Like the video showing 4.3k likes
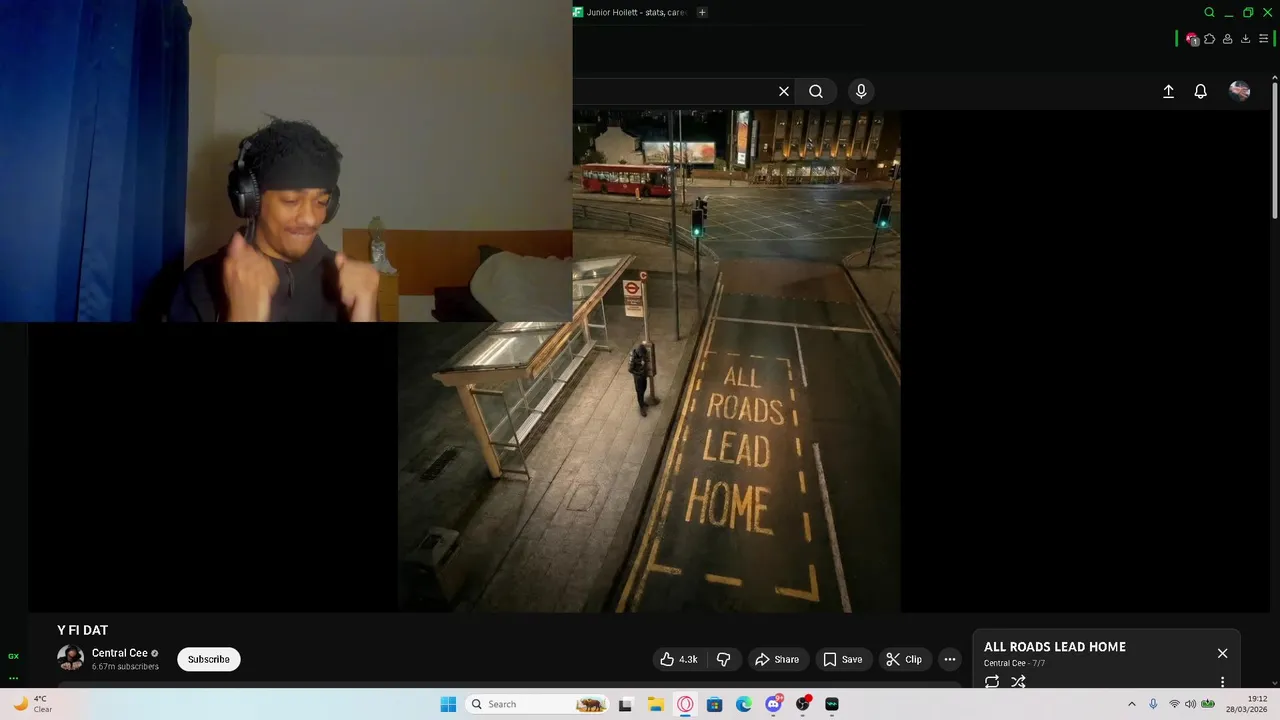Viewport: 1280px width, 720px height. click(678, 659)
